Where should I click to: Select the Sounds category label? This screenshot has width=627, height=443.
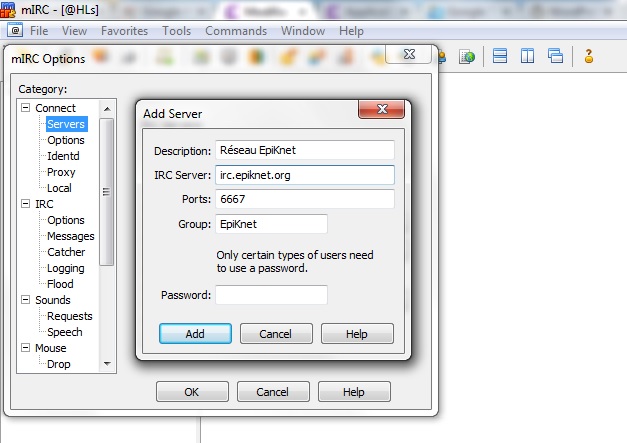click(x=53, y=300)
